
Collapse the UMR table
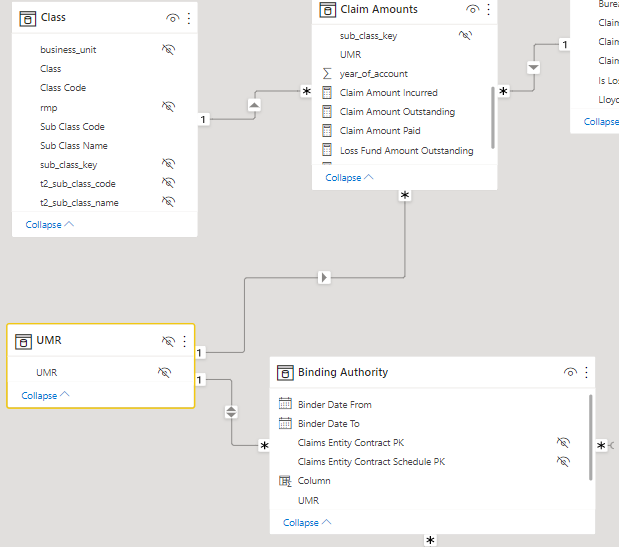click(x=45, y=395)
